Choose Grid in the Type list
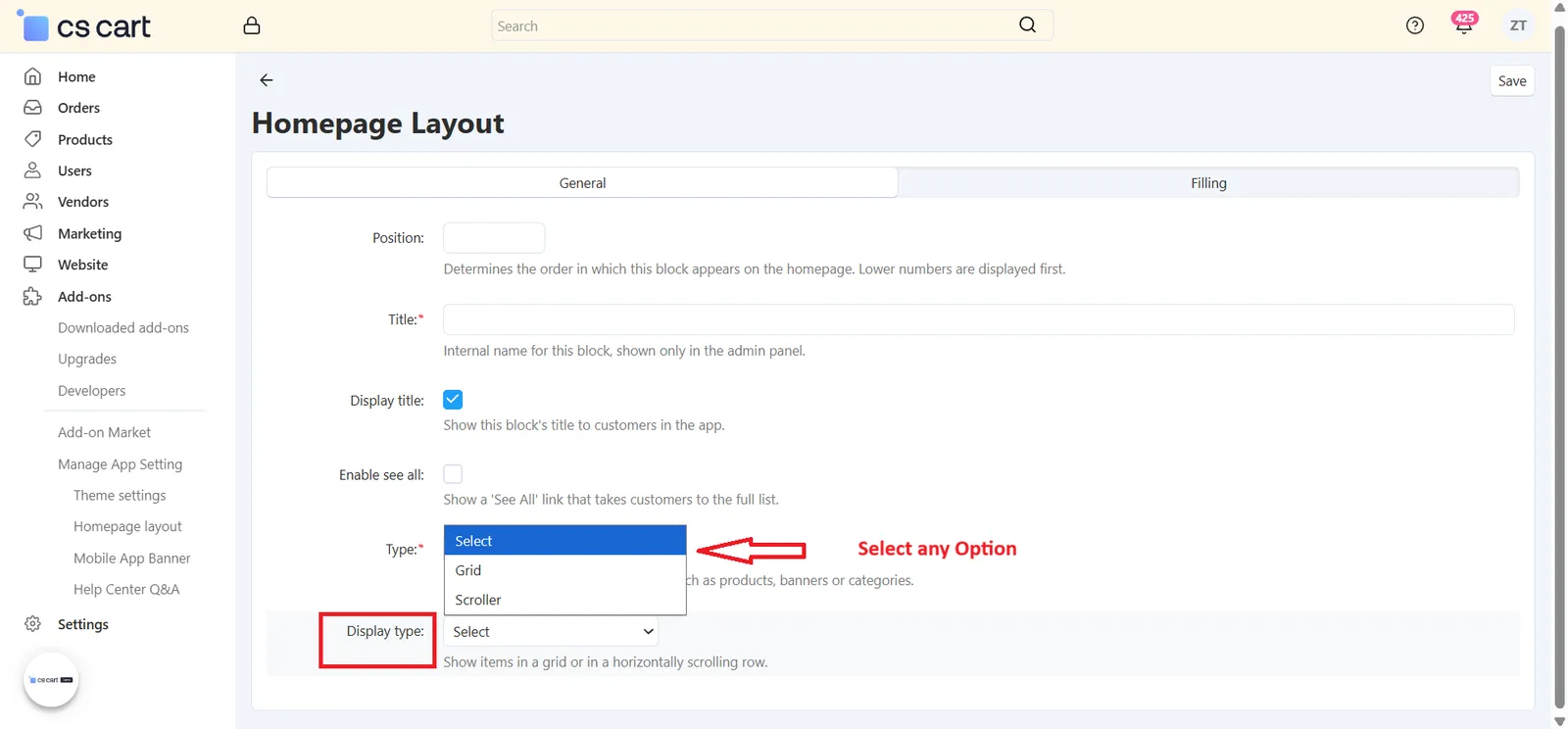The width and height of the screenshot is (1568, 729). 564,570
